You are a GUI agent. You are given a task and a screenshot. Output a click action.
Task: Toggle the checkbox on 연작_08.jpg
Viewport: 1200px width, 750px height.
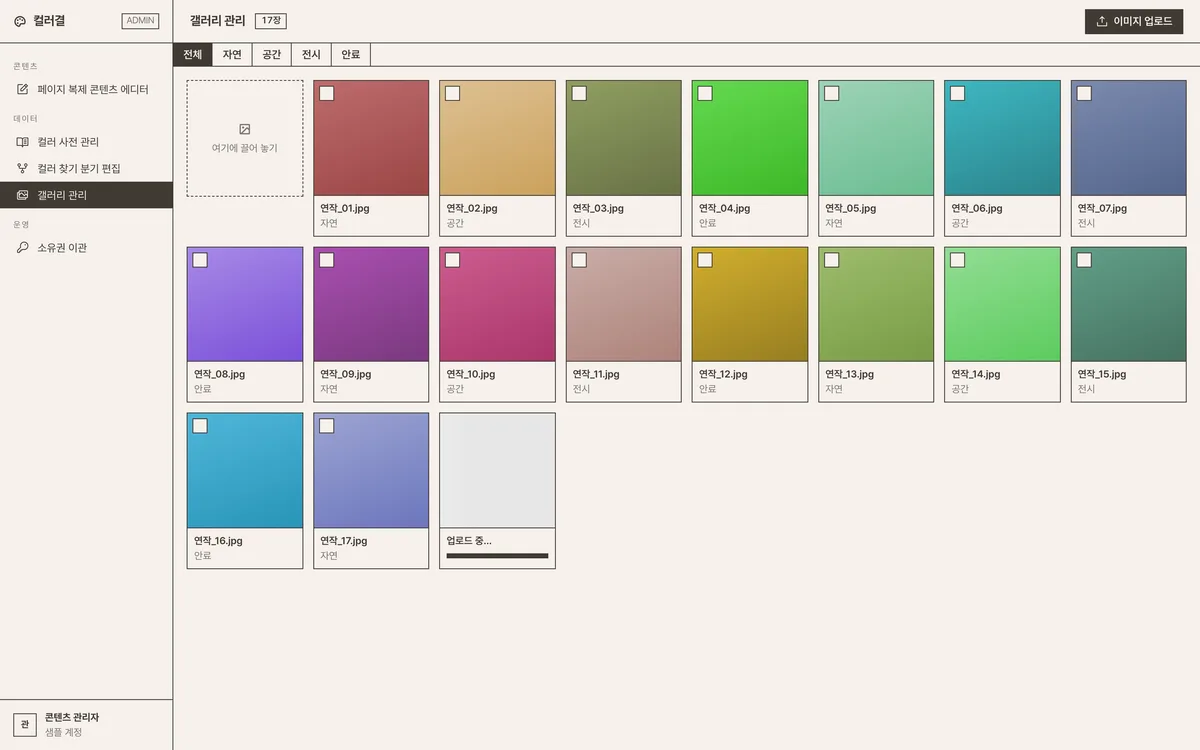[x=200, y=260]
